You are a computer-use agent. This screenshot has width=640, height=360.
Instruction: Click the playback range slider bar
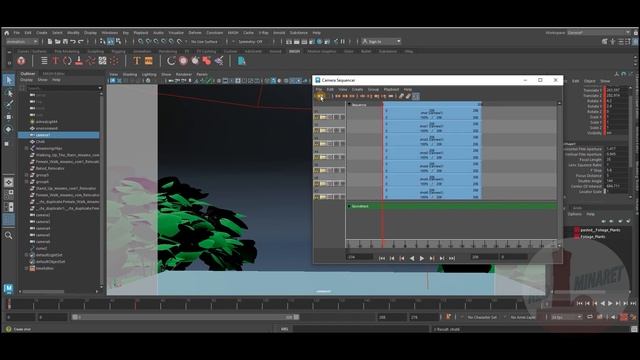(185, 317)
